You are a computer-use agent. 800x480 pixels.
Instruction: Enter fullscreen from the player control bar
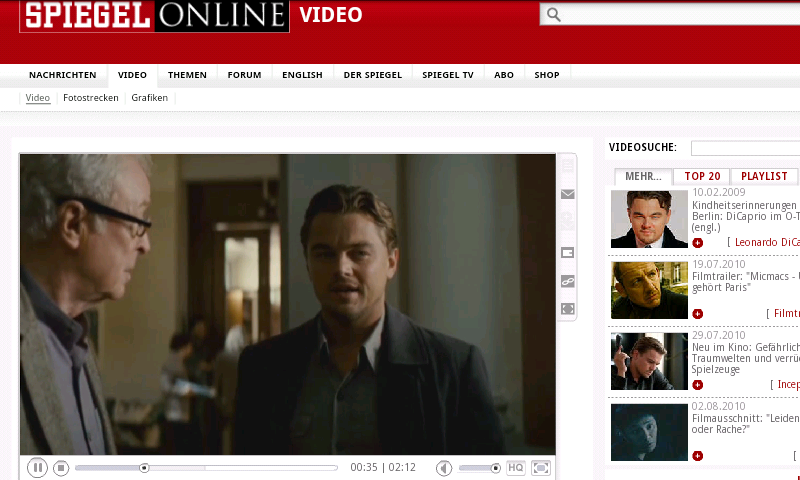(541, 468)
